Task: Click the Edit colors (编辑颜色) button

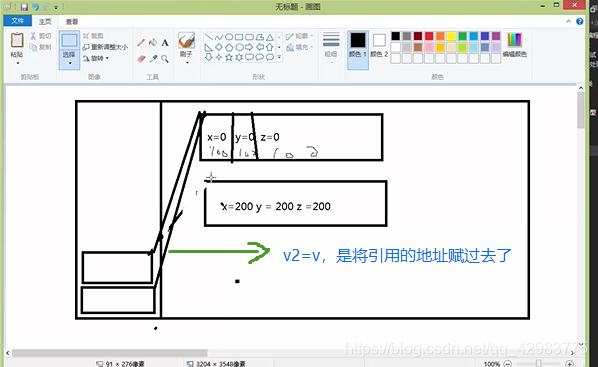Action: pyautogui.click(x=514, y=45)
